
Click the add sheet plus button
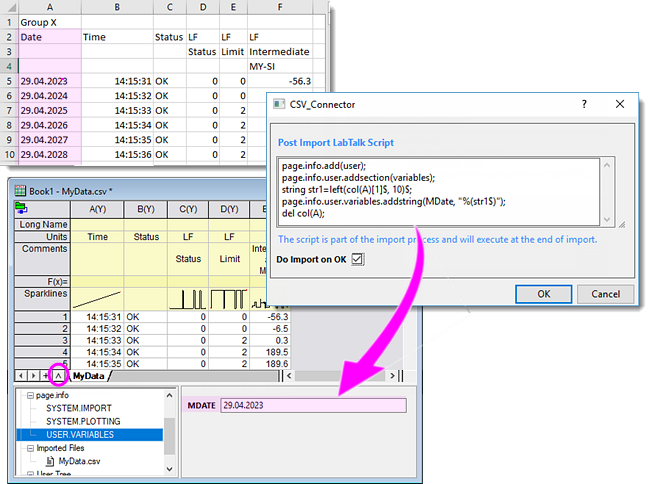tap(46, 375)
